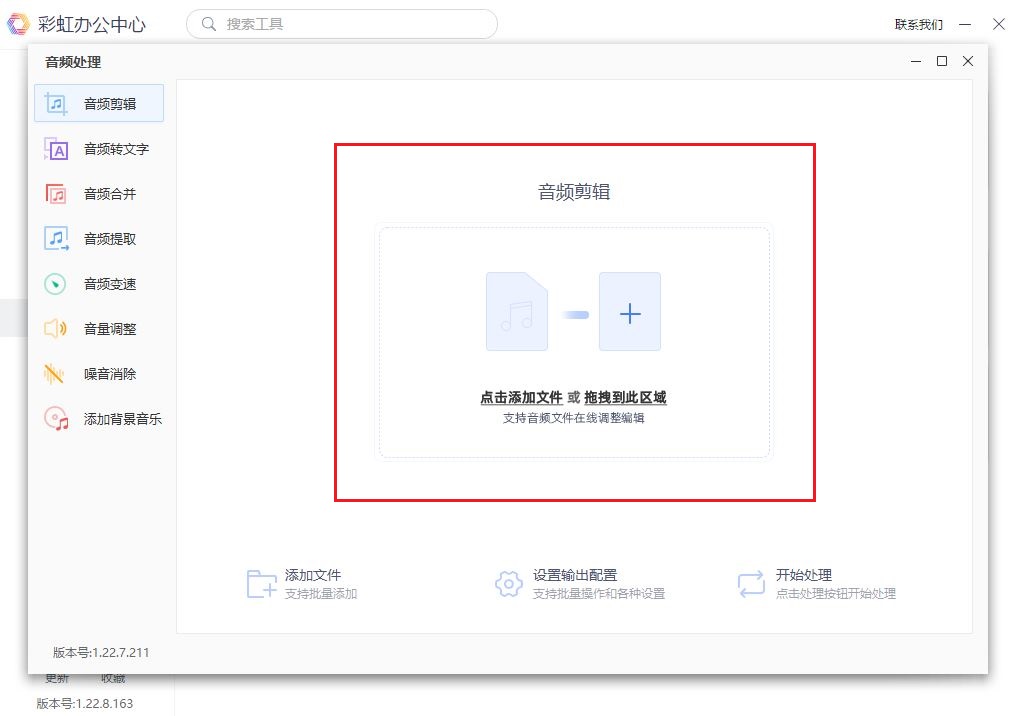Open the 联系我们 contact menu
The image size is (1020, 716).
point(917,24)
